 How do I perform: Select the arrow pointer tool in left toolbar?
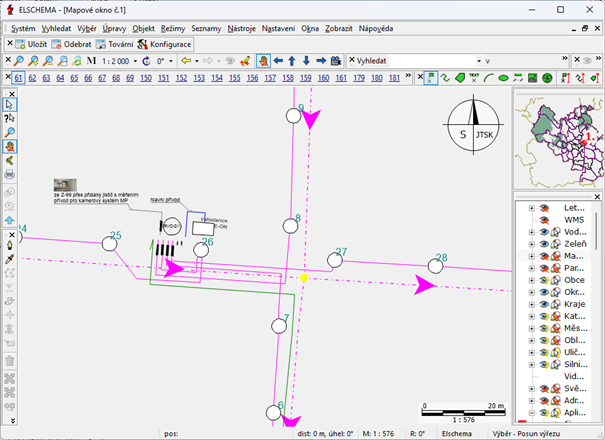(10, 103)
